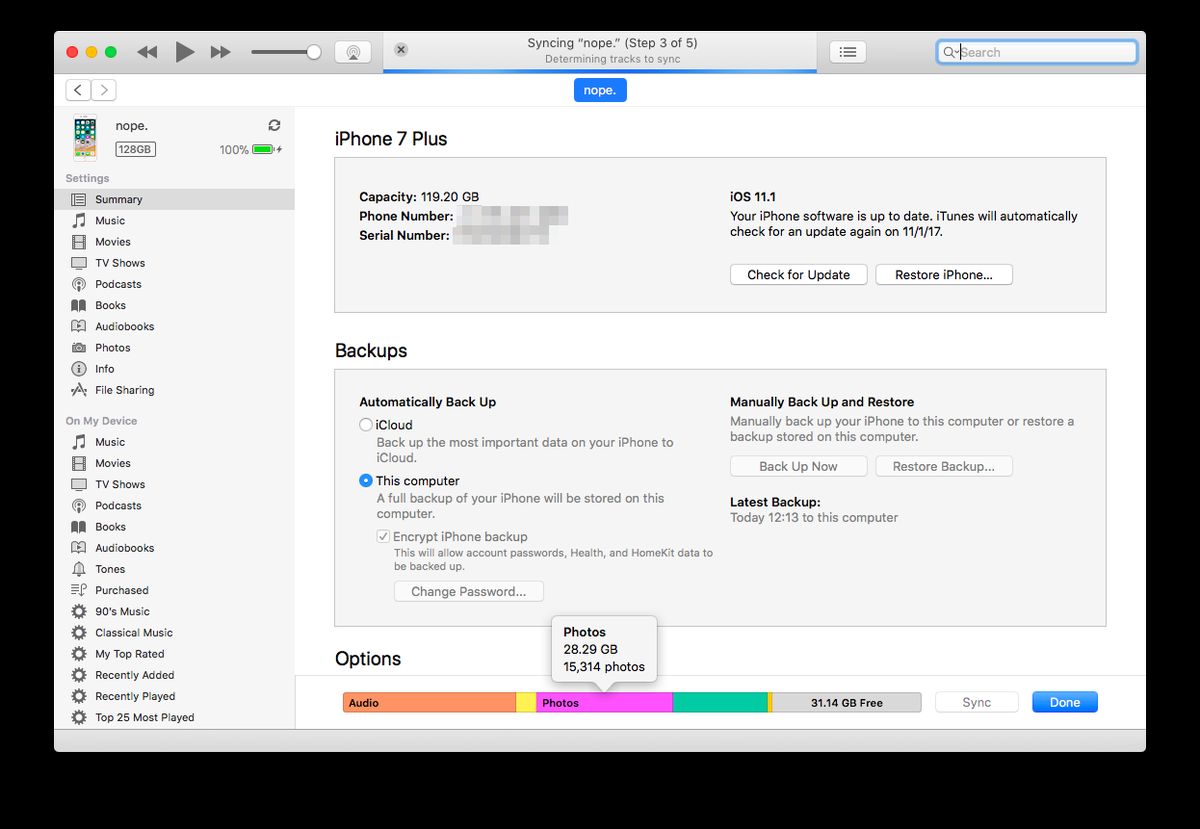Viewport: 1200px width, 829px height.
Task: Open Photos in the Settings sidebar
Action: pos(112,348)
